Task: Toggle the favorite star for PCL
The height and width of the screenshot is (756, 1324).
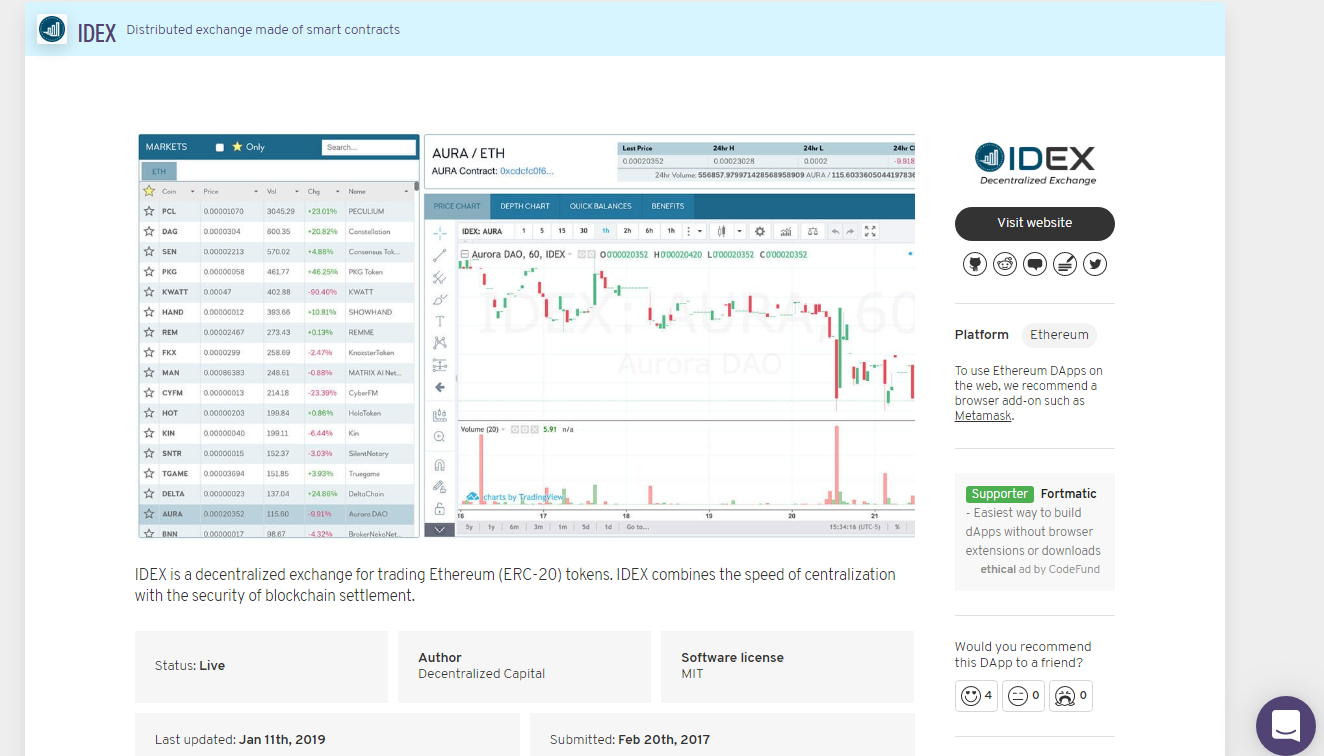Action: pos(149,211)
